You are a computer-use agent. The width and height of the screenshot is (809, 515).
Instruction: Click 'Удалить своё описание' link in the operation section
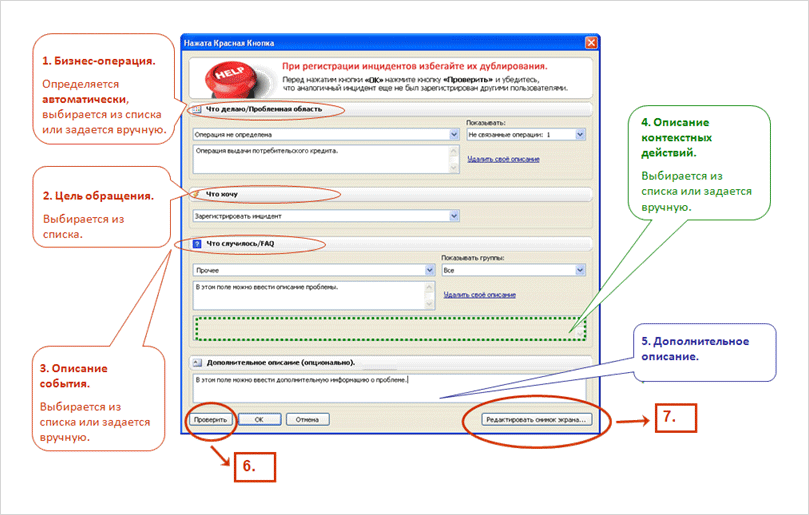503,159
